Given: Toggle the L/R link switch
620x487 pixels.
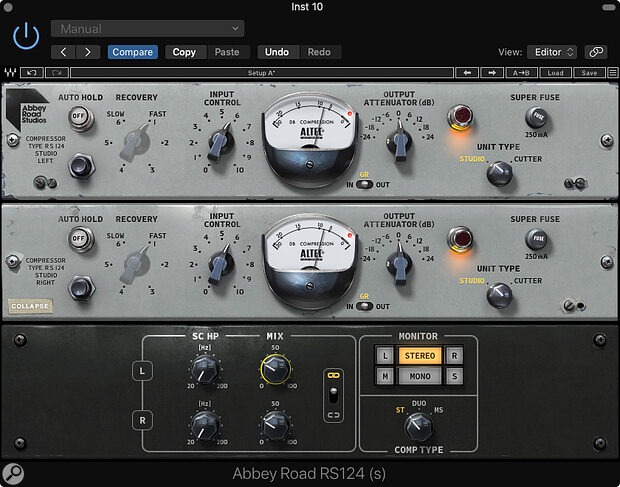Looking at the screenshot, I should point(334,395).
